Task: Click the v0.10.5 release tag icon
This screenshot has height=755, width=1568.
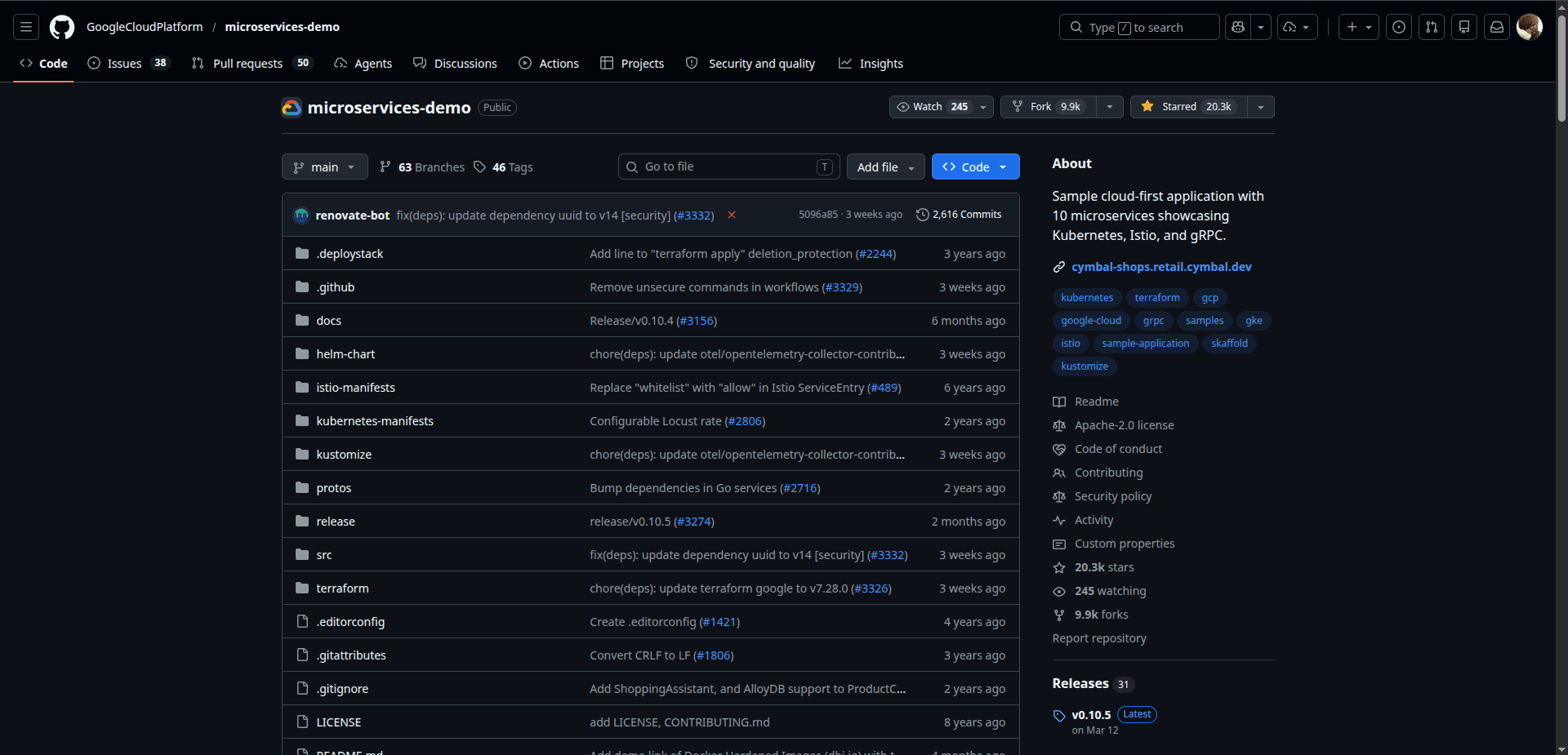Action: [x=1059, y=716]
